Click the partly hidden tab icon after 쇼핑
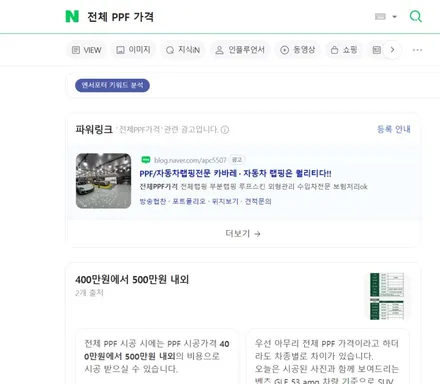The image size is (440, 384). pyautogui.click(x=376, y=50)
